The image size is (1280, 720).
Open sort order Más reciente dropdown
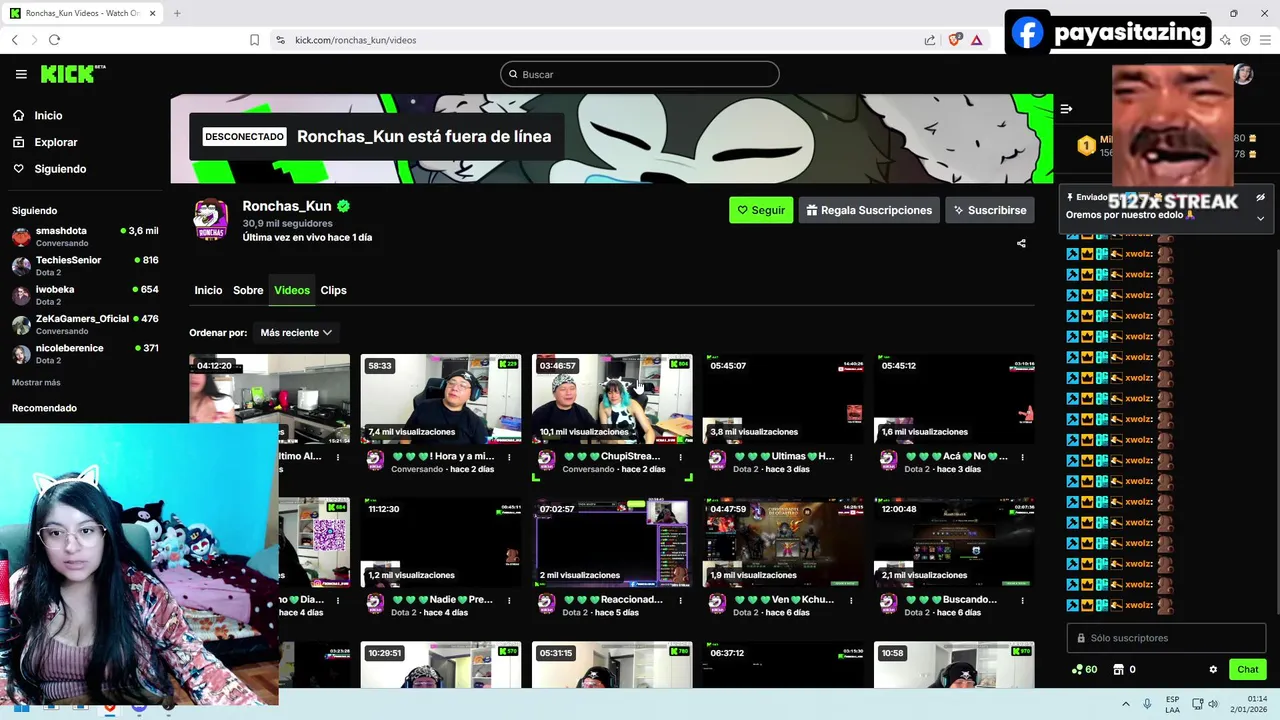click(296, 333)
